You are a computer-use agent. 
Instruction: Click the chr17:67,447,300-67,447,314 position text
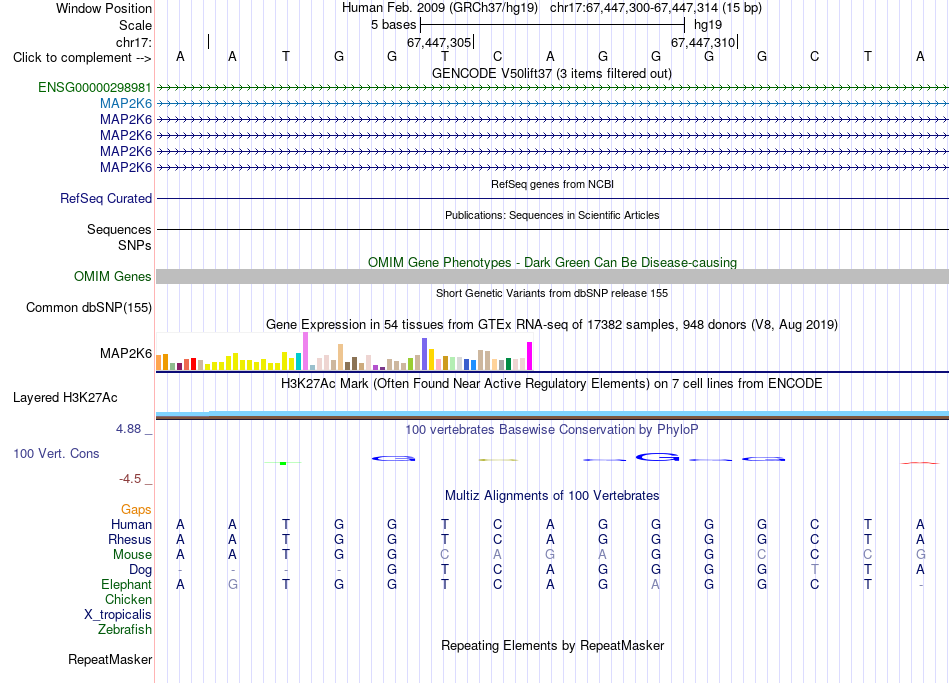click(656, 8)
